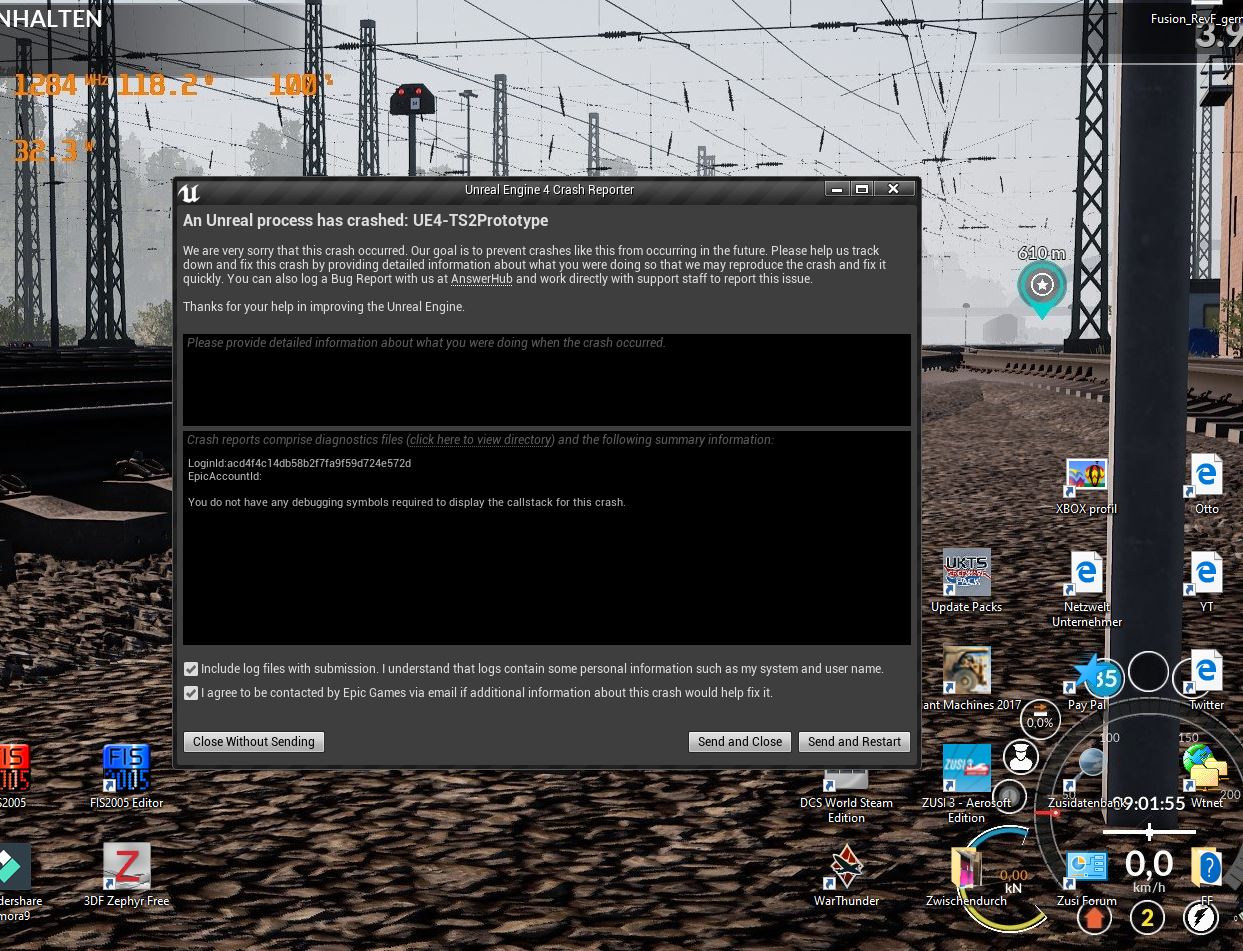Select the LoginId text line
The image size is (1243, 951).
(x=299, y=463)
